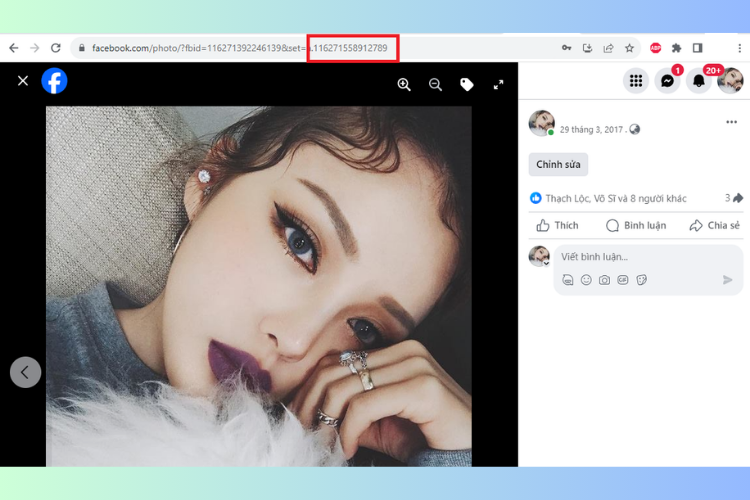Toggle the browser side panel
Viewport: 750px width, 500px height.
point(697,48)
